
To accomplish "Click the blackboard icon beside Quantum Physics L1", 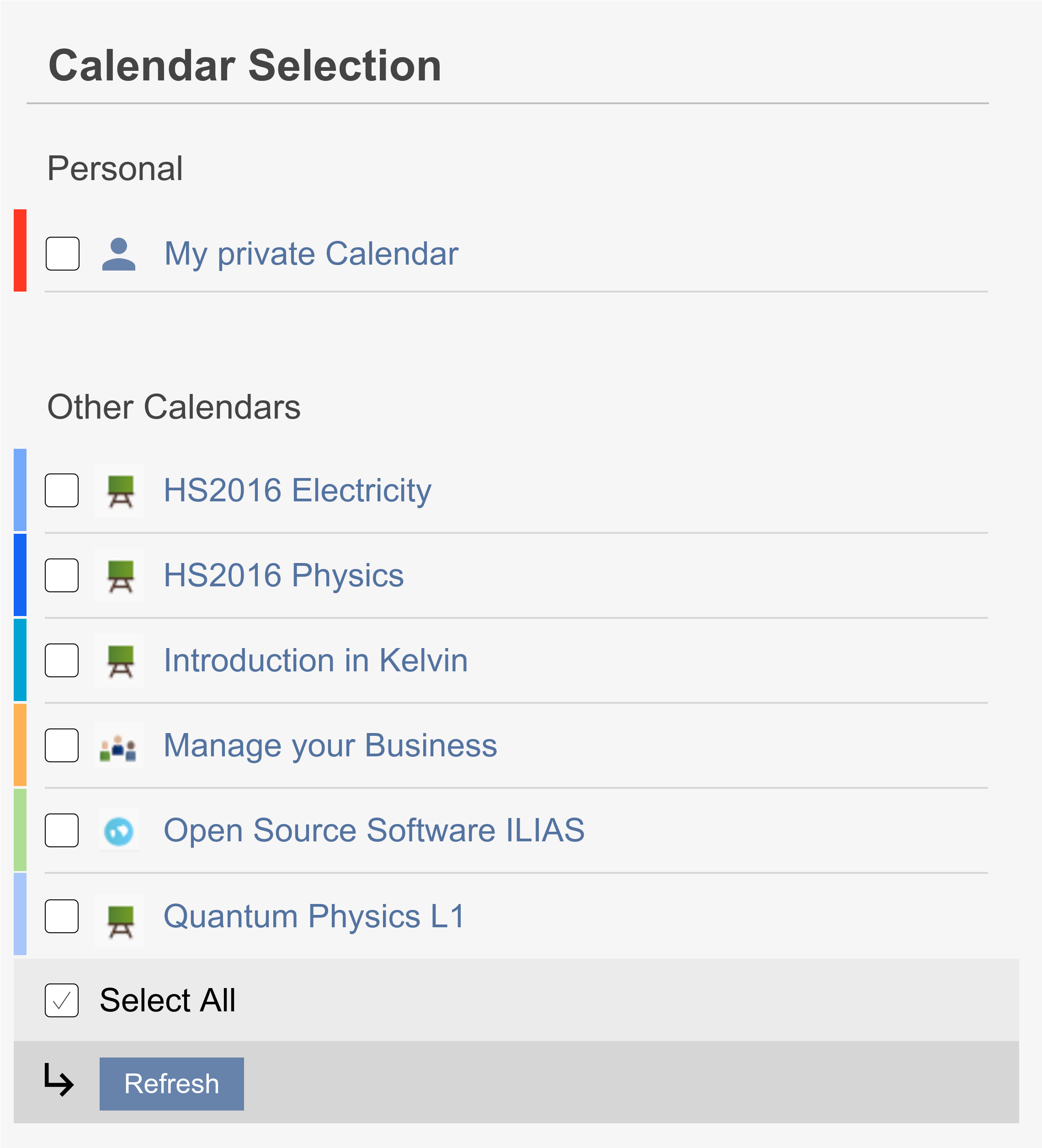I will tap(119, 916).
